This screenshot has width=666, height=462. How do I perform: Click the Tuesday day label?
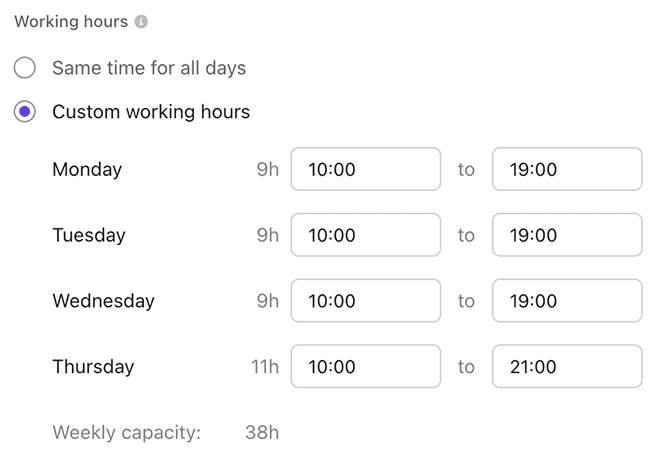pos(89,236)
